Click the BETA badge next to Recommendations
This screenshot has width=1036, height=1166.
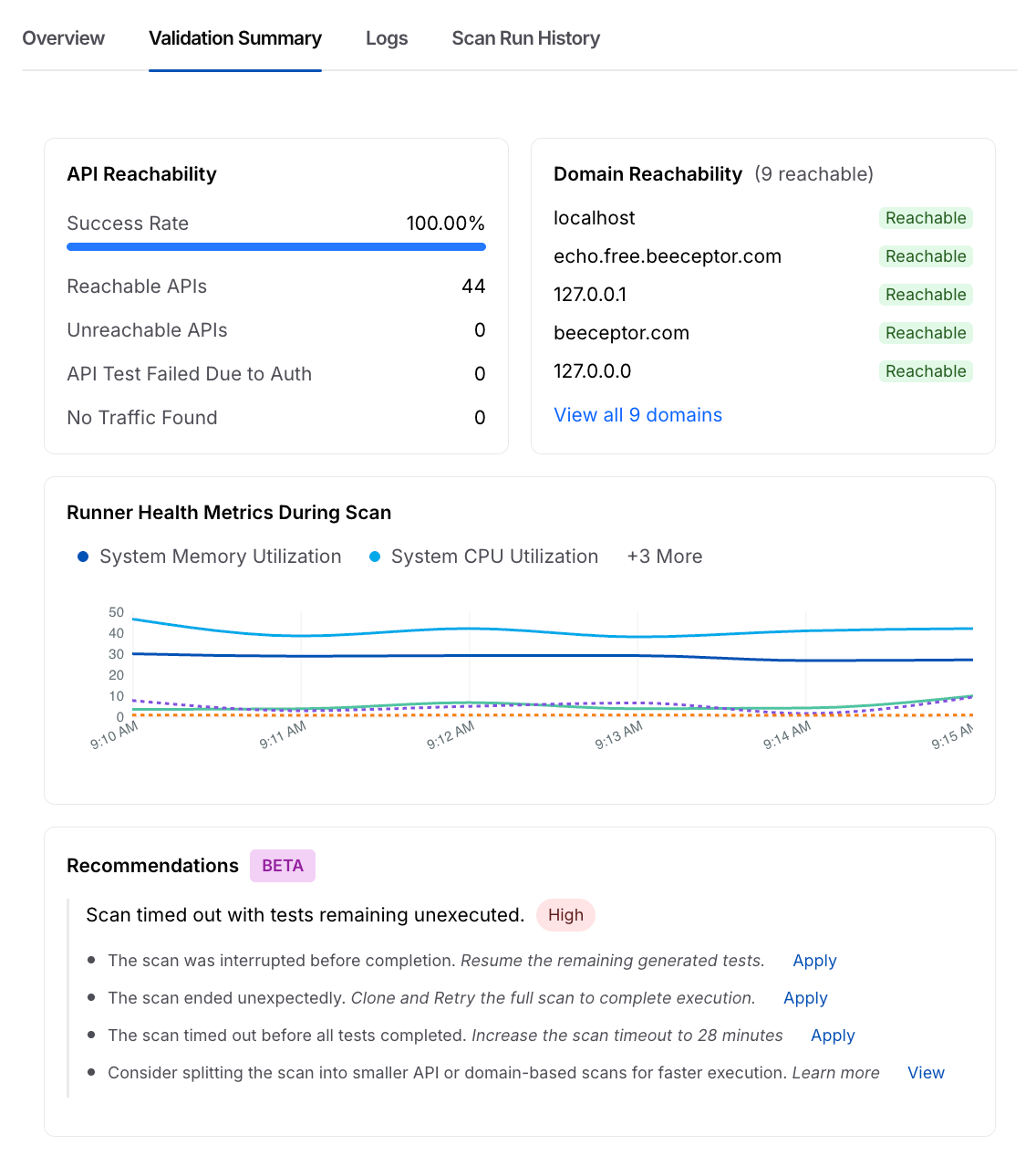pyautogui.click(x=283, y=866)
